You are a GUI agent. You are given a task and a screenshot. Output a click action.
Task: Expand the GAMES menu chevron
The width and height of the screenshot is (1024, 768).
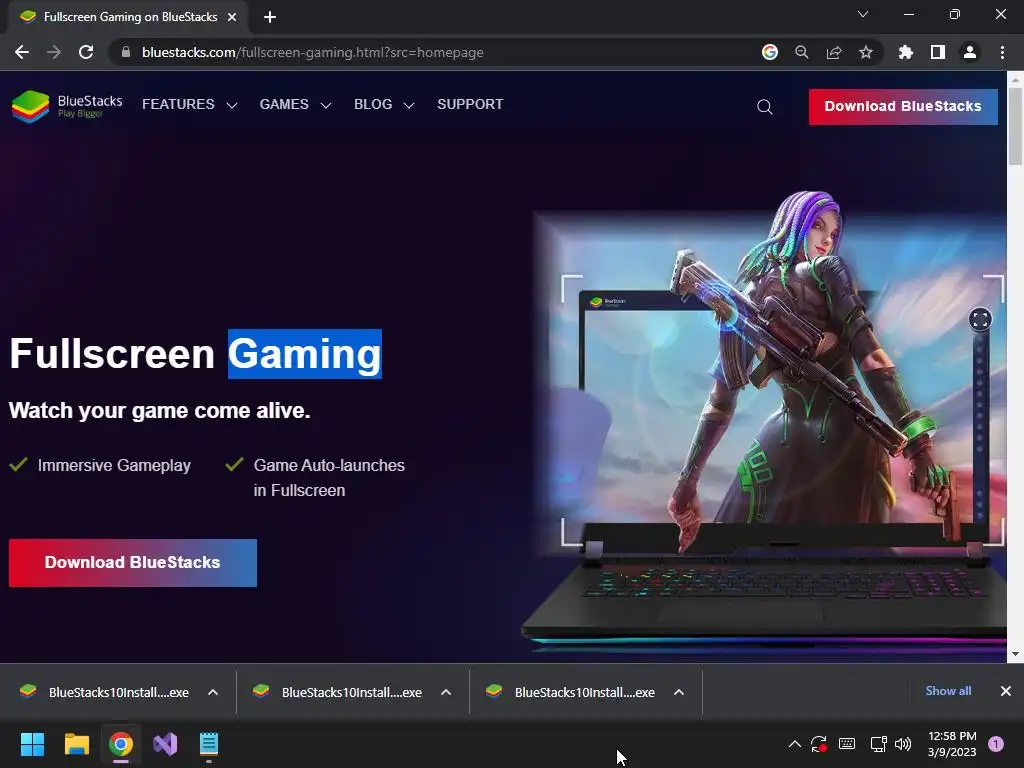(326, 105)
